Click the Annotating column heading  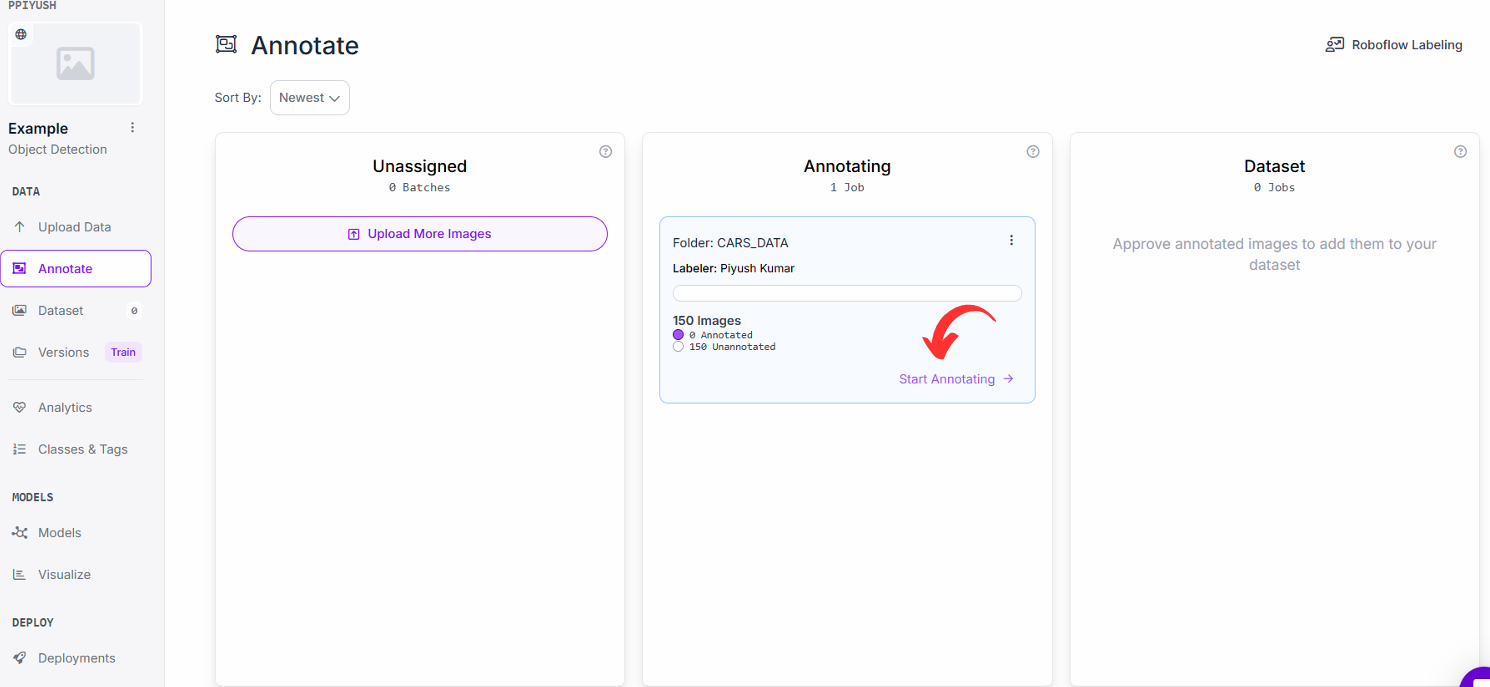coord(847,166)
